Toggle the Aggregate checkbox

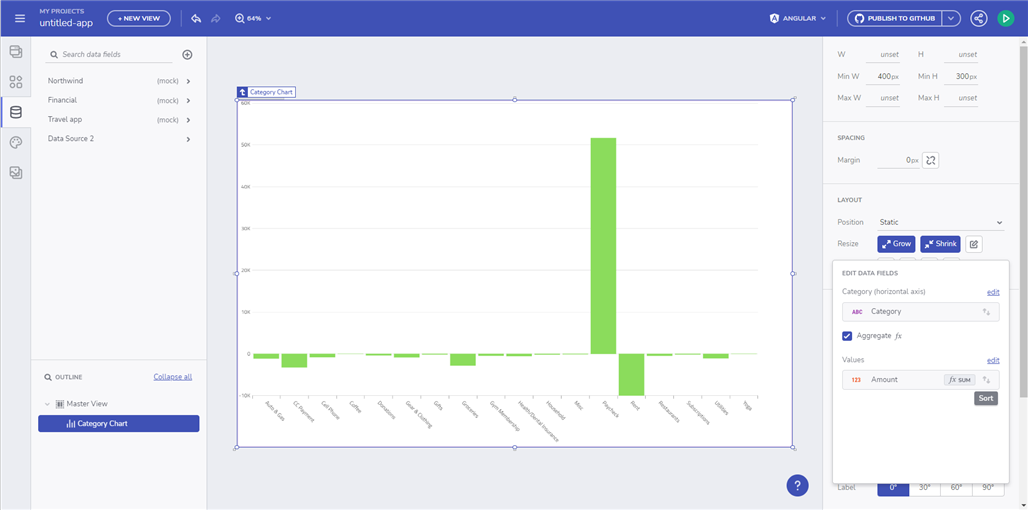pyautogui.click(x=847, y=336)
